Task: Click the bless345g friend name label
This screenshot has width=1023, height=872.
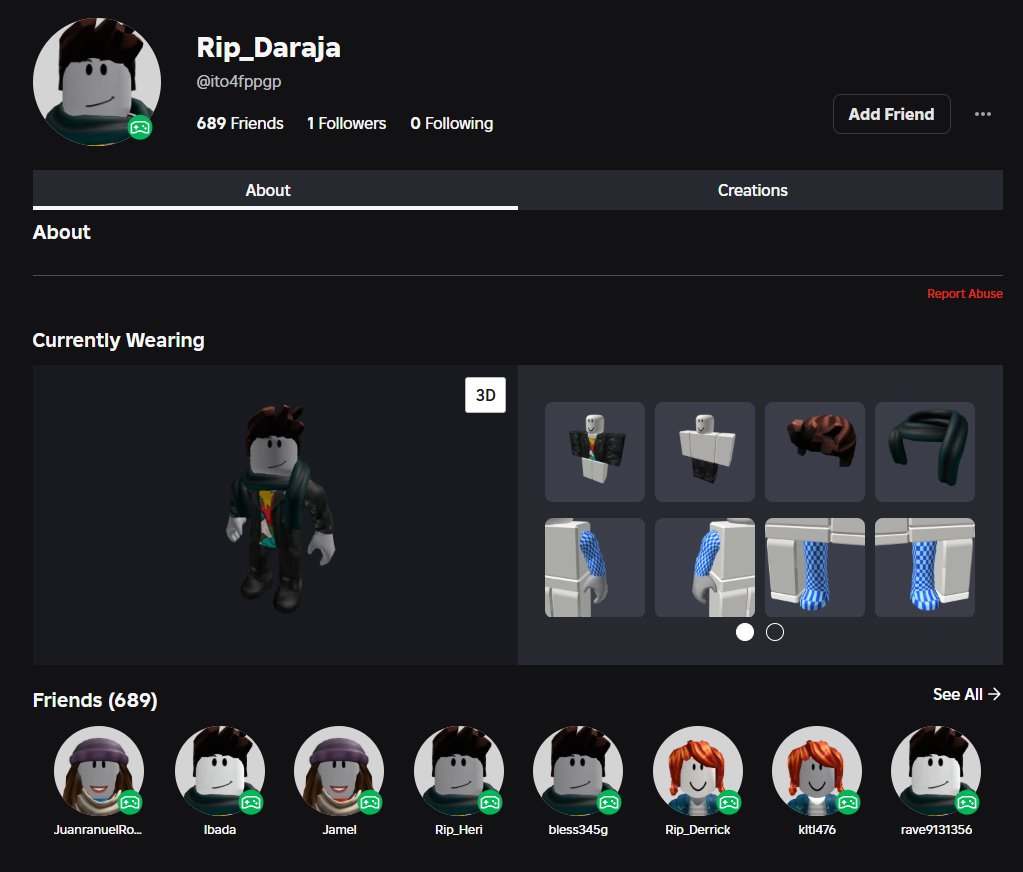Action: click(x=578, y=830)
